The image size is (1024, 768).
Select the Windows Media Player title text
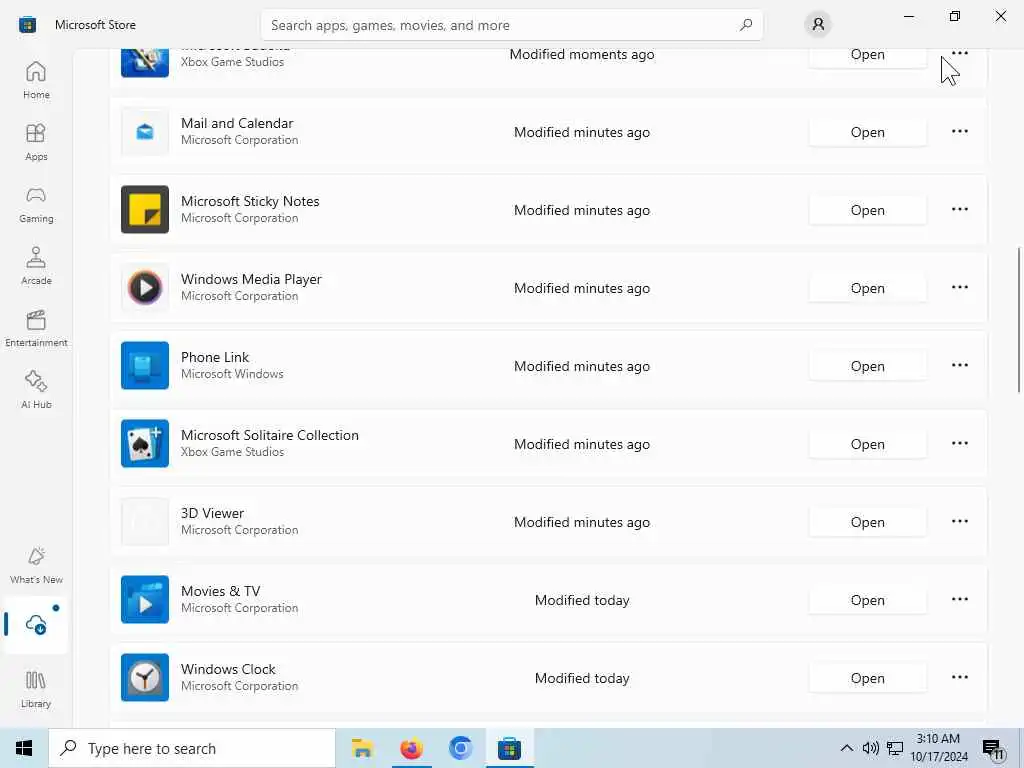[x=251, y=279]
